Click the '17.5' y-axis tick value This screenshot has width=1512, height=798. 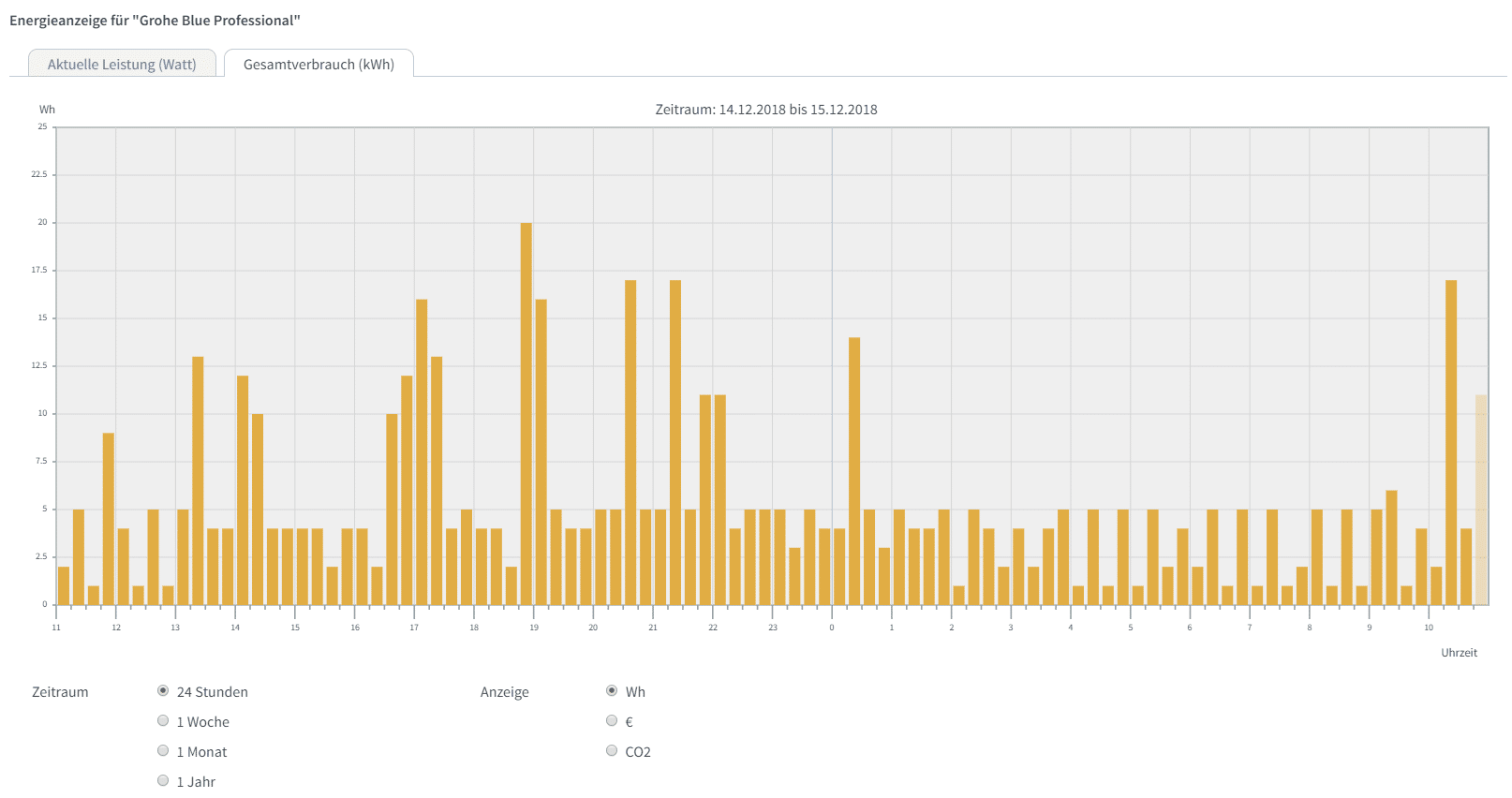tap(38, 270)
